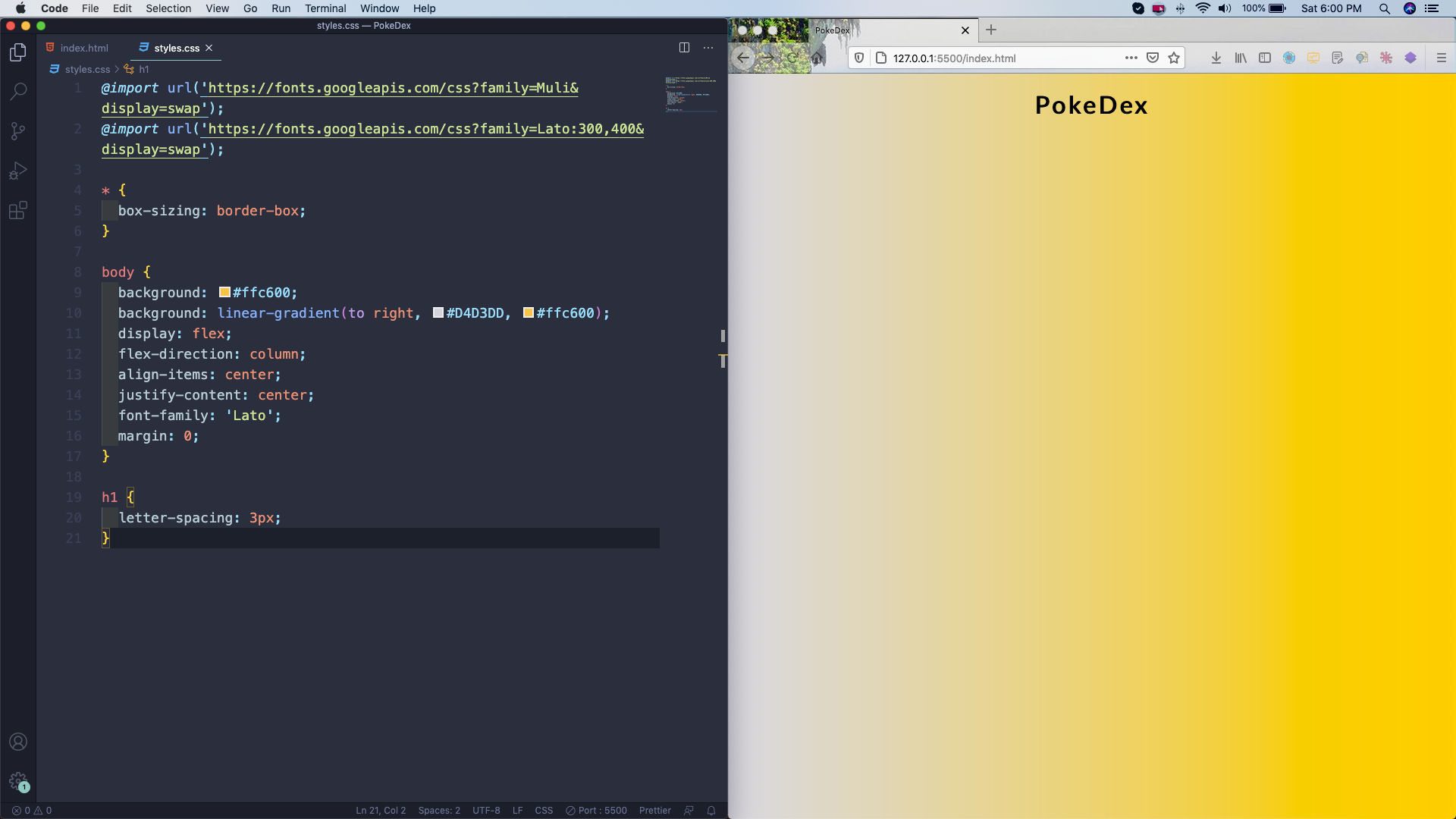Go back in Firefox browser
The width and height of the screenshot is (1456, 819).
[x=743, y=58]
